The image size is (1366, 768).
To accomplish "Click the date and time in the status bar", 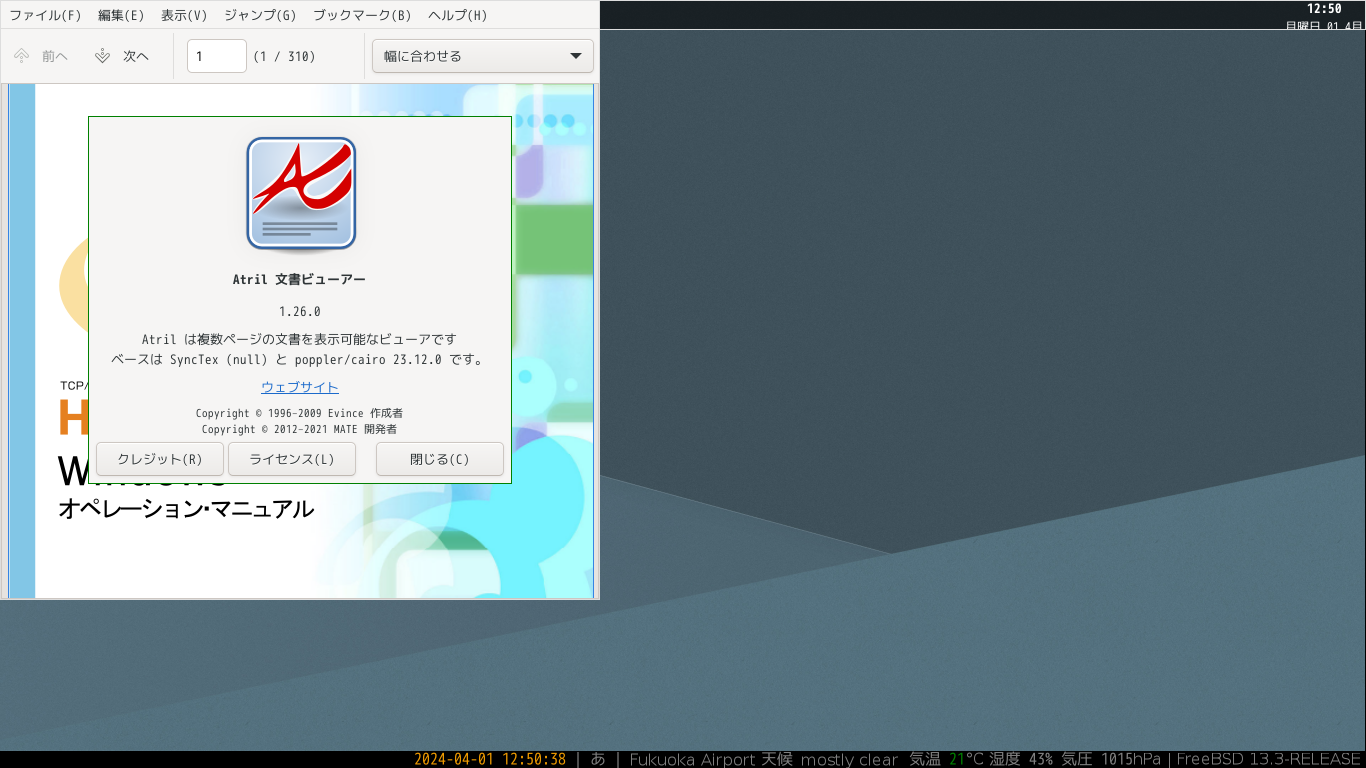I will coord(490,759).
